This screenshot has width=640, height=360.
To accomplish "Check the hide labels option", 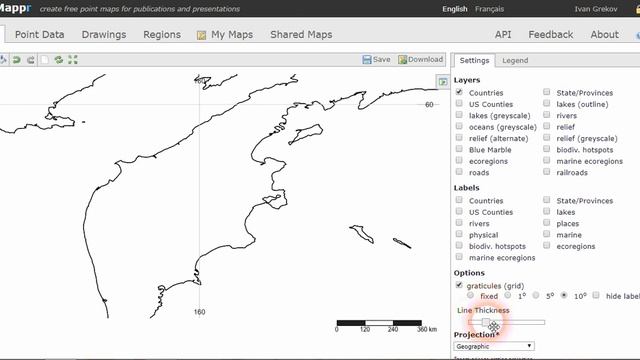I will point(596,295).
